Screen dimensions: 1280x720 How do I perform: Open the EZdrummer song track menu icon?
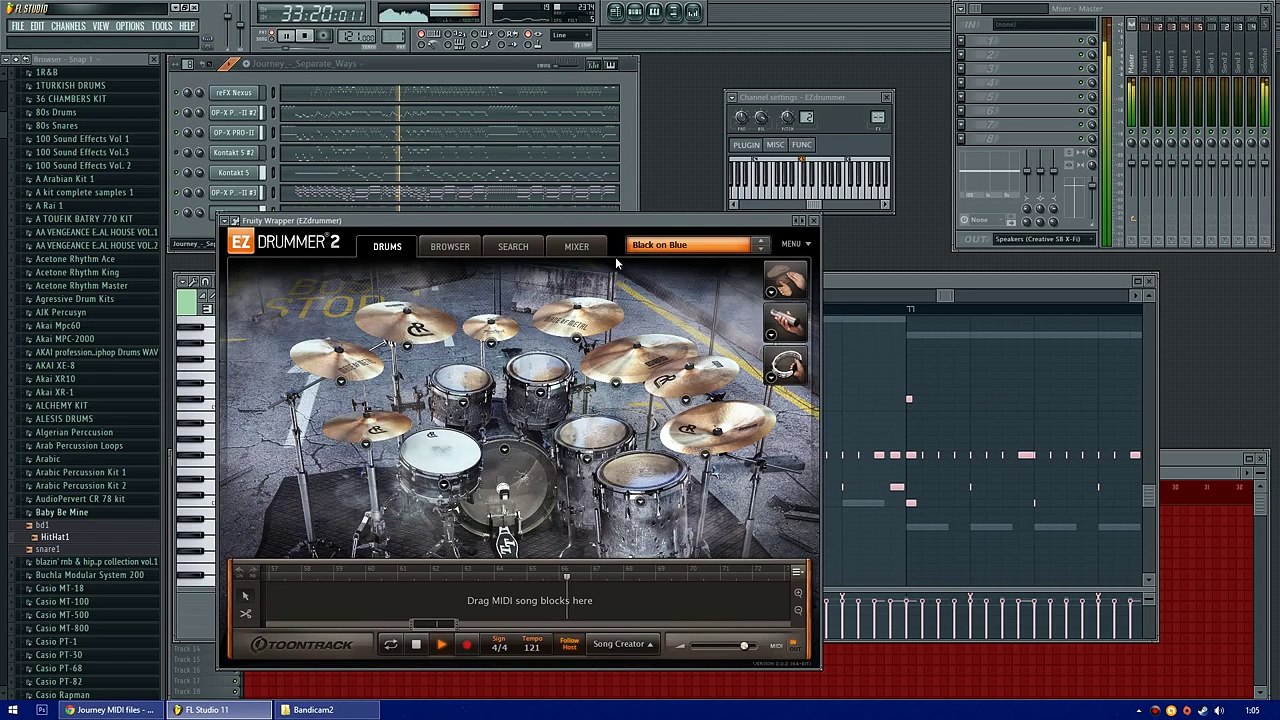click(798, 572)
